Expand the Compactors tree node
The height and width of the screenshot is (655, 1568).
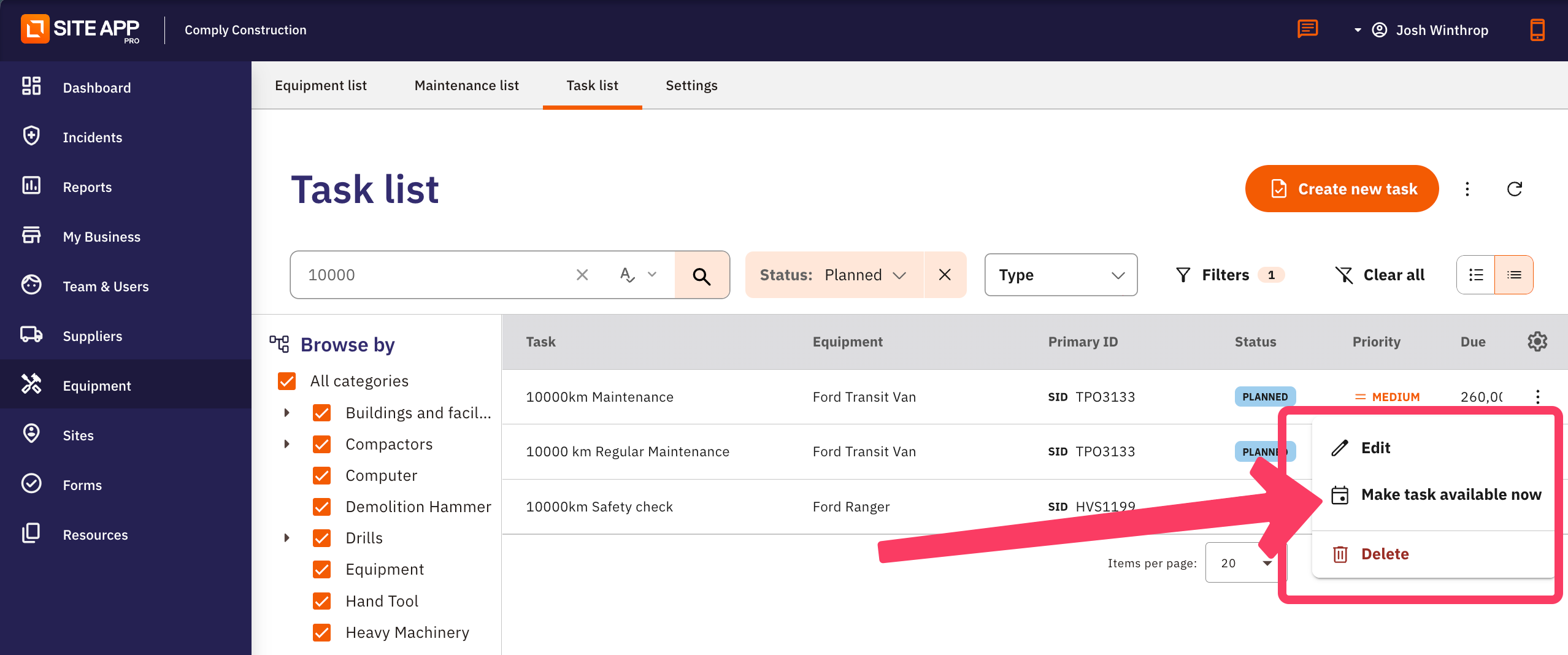coord(286,444)
